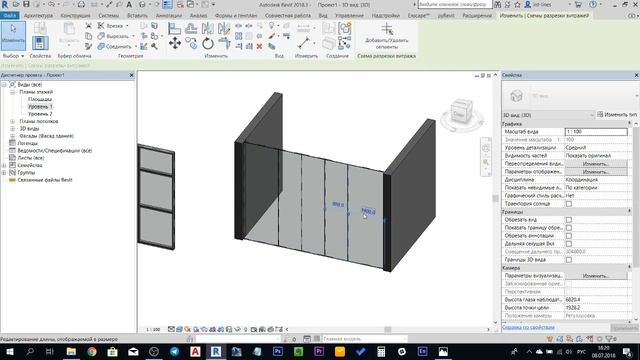Click the ViewCube in 3D view

[x=461, y=112]
